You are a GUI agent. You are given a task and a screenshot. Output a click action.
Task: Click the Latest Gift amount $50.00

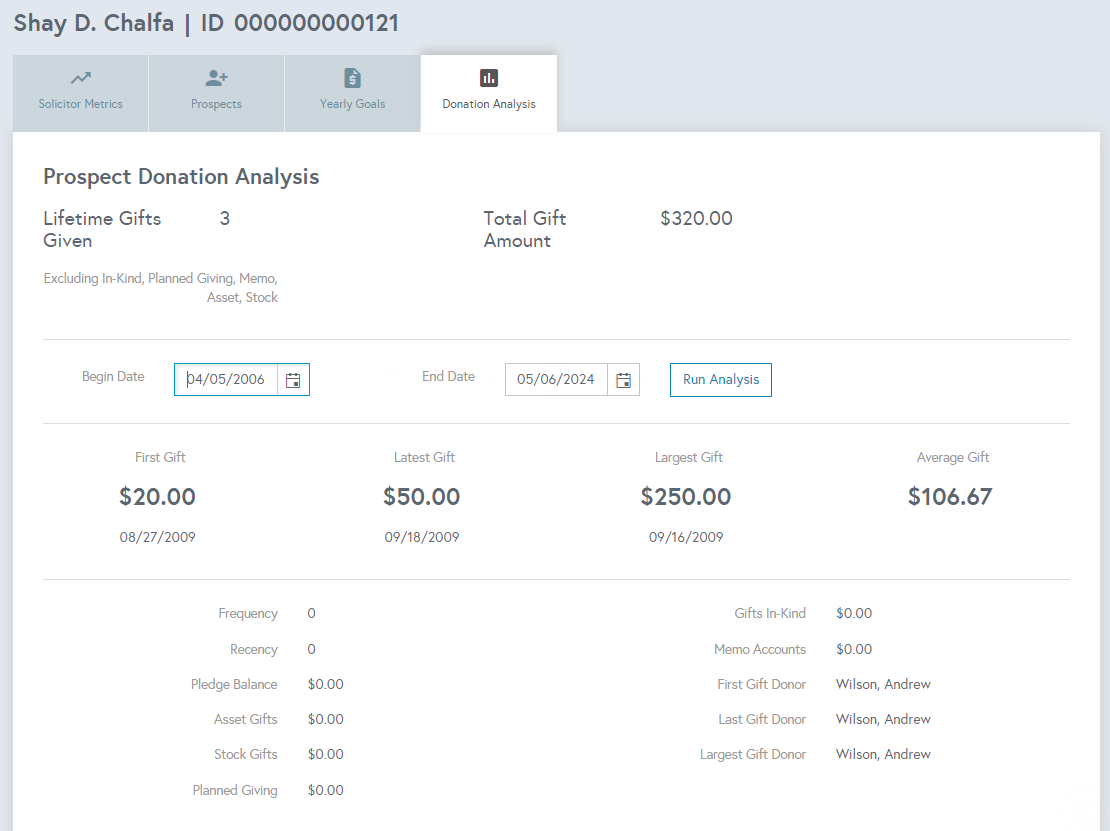coord(422,497)
